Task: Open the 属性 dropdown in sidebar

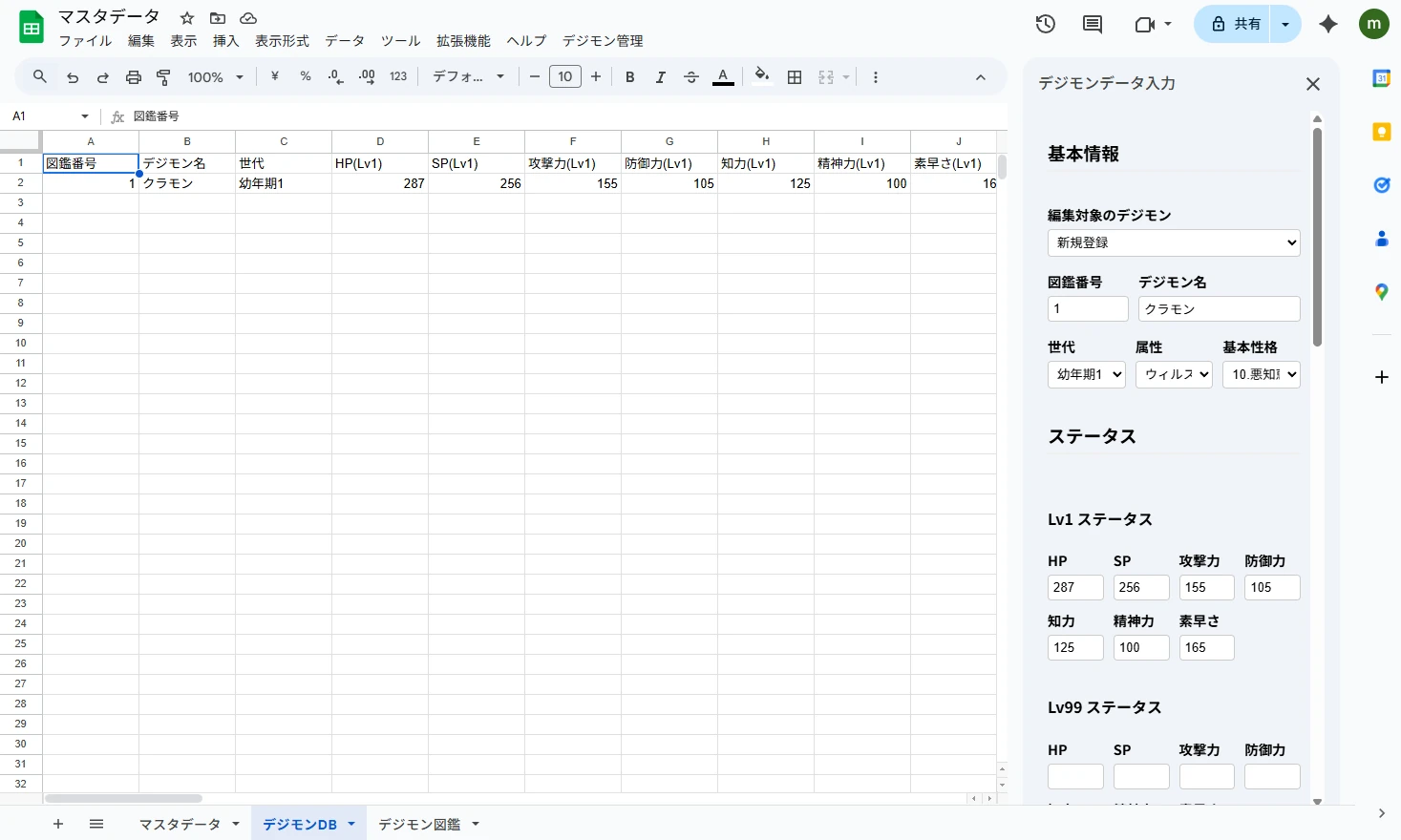Action: point(1174,374)
